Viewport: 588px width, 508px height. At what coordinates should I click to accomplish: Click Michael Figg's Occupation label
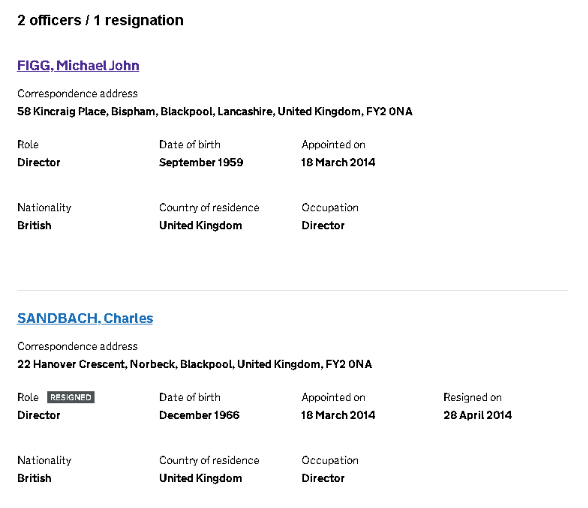(x=330, y=208)
